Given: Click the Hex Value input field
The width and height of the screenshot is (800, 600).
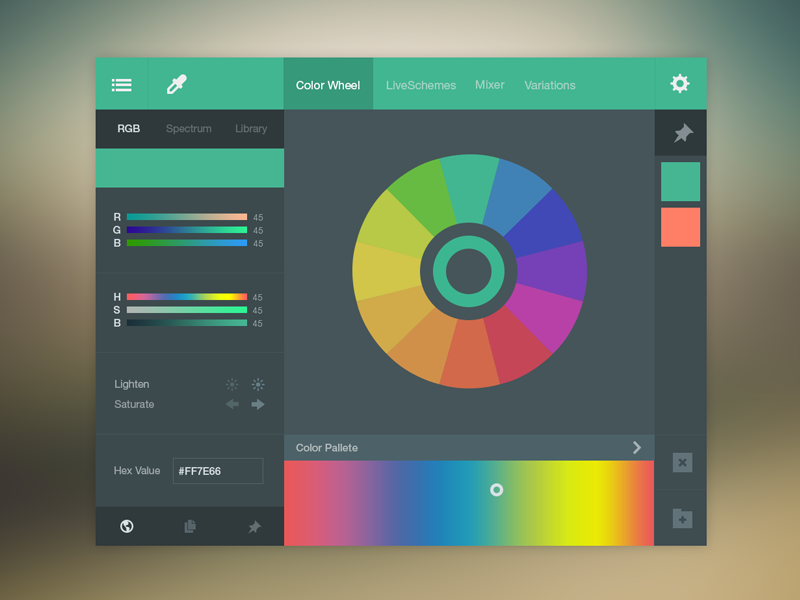Looking at the screenshot, I should pyautogui.click(x=218, y=471).
